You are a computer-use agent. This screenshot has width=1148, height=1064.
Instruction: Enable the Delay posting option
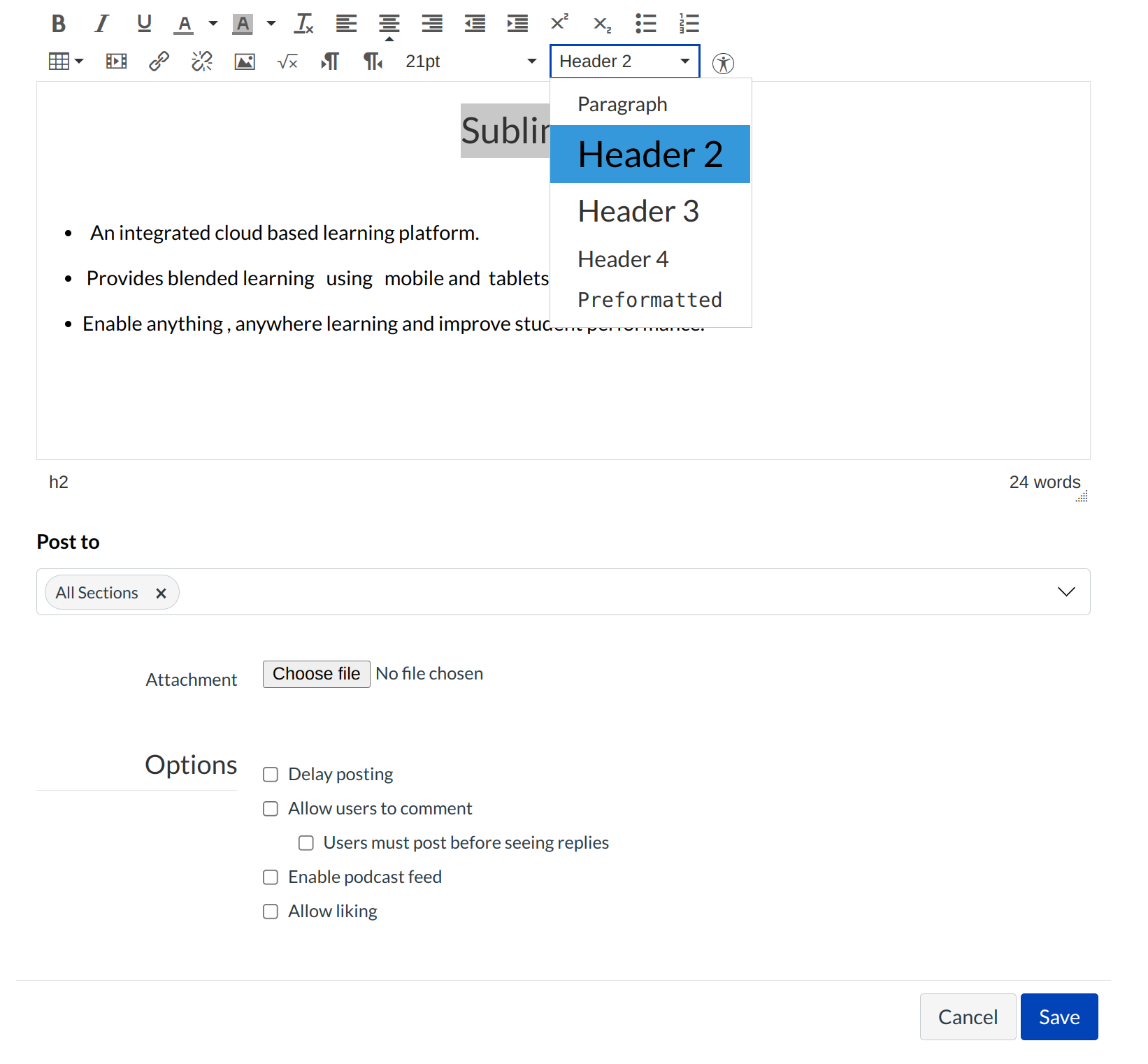(x=271, y=774)
